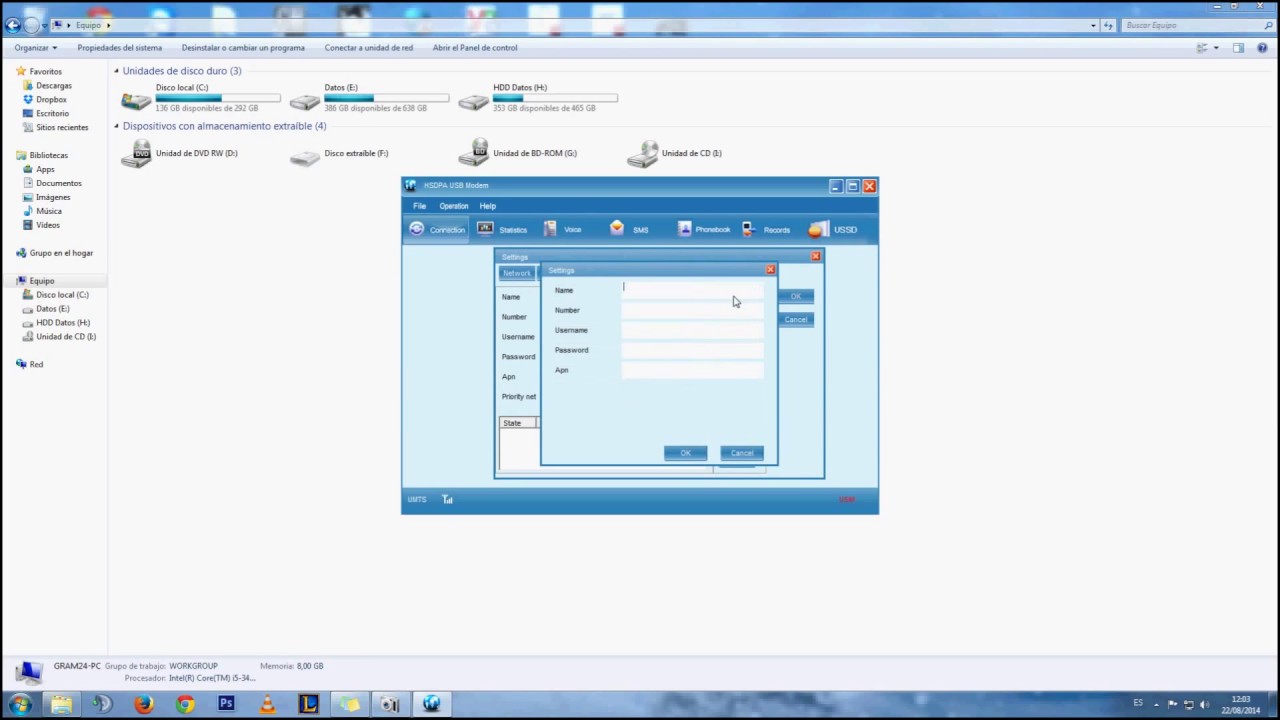The width and height of the screenshot is (1280, 720).
Task: Go back in the Explorer window
Action: click(13, 25)
